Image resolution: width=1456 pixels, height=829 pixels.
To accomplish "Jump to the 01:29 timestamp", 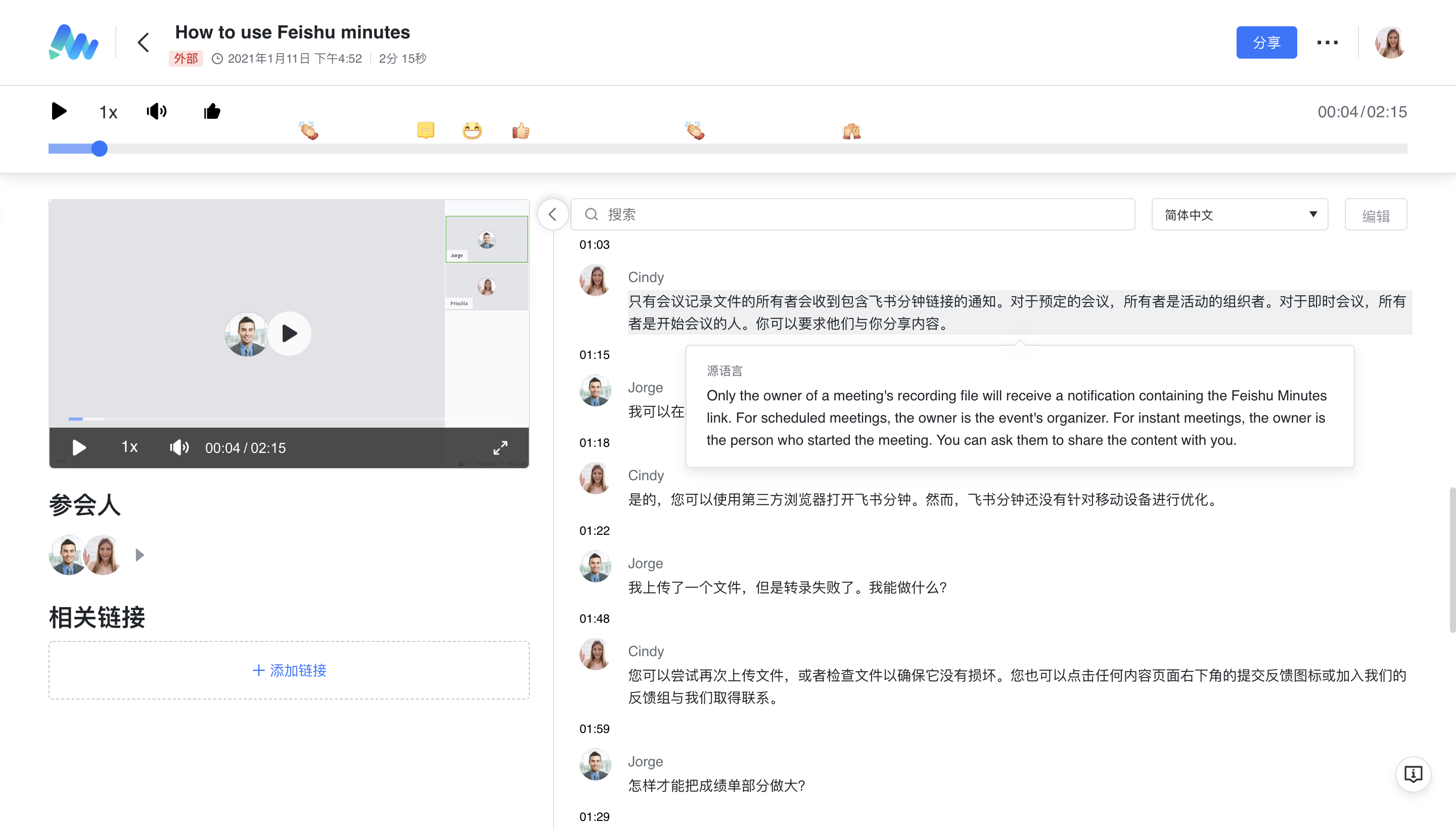I will [x=595, y=817].
